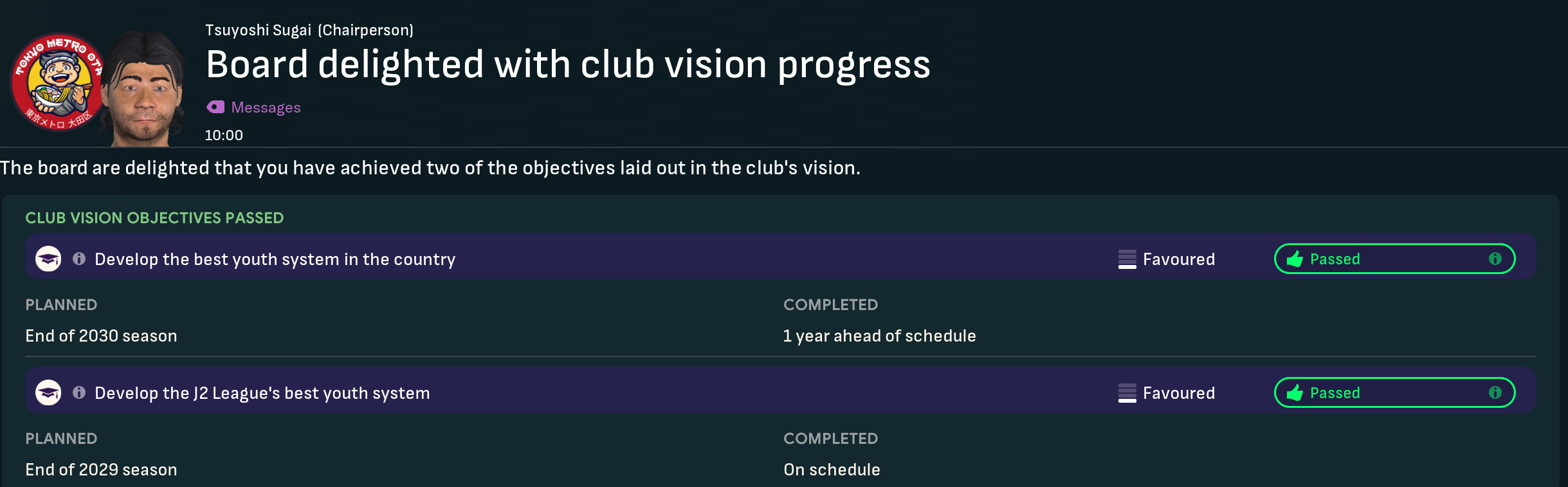The image size is (1568, 487).
Task: Click Favoured priority icon on country youth objective
Action: [x=1127, y=259]
